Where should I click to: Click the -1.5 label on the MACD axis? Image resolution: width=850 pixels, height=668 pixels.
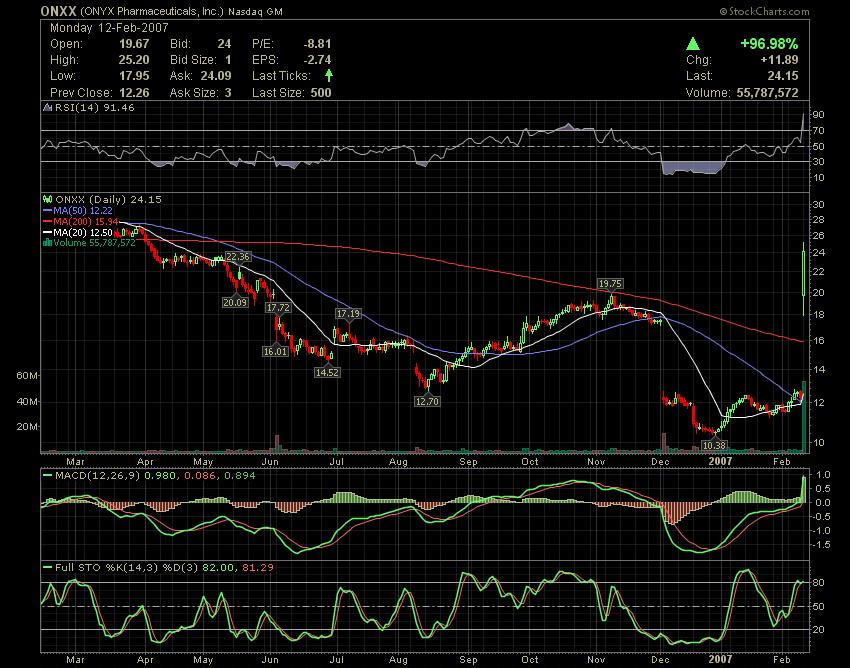point(822,544)
